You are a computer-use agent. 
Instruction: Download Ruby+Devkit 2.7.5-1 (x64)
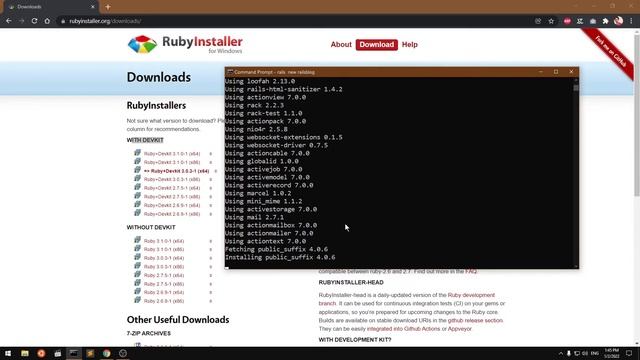click(172, 188)
